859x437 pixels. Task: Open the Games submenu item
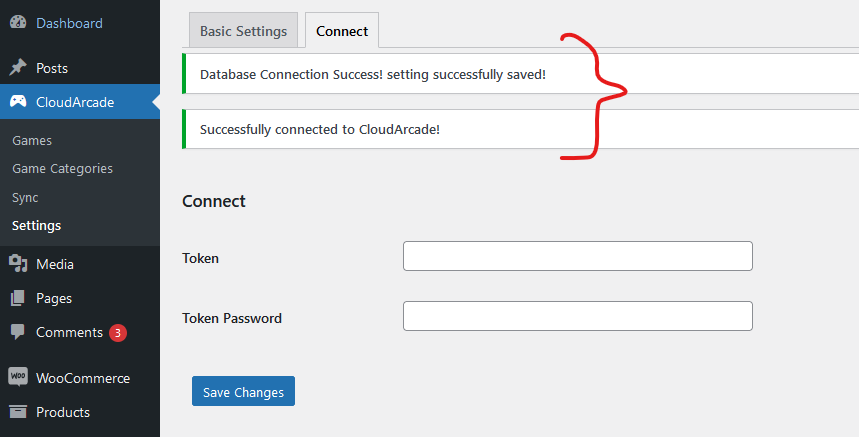[32, 140]
